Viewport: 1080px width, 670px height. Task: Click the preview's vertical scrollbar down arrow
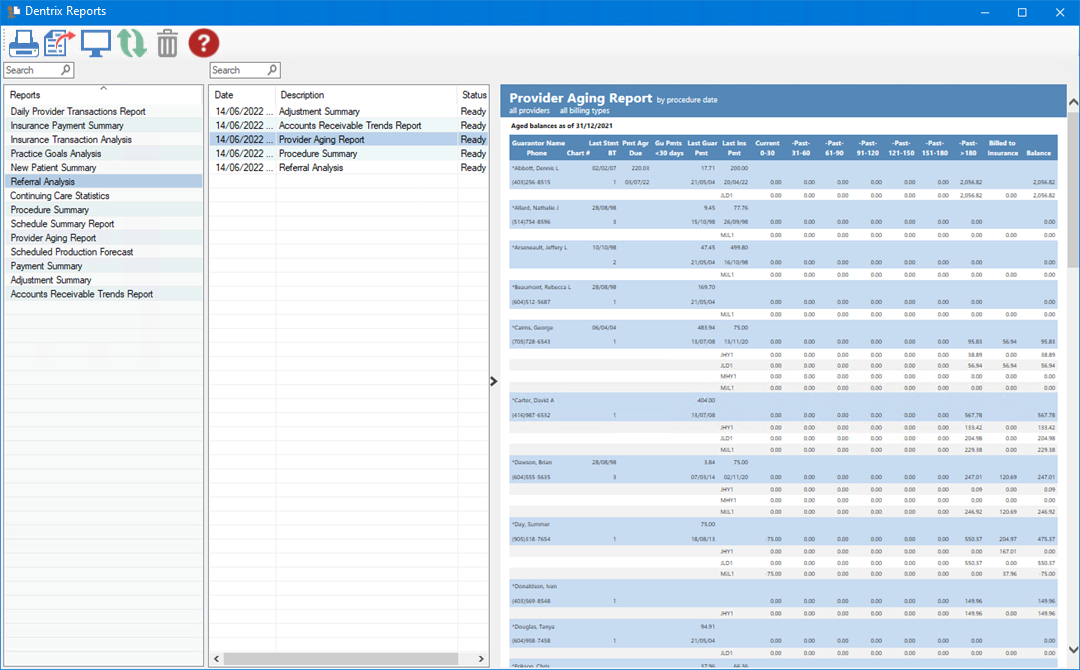[x=1073, y=648]
